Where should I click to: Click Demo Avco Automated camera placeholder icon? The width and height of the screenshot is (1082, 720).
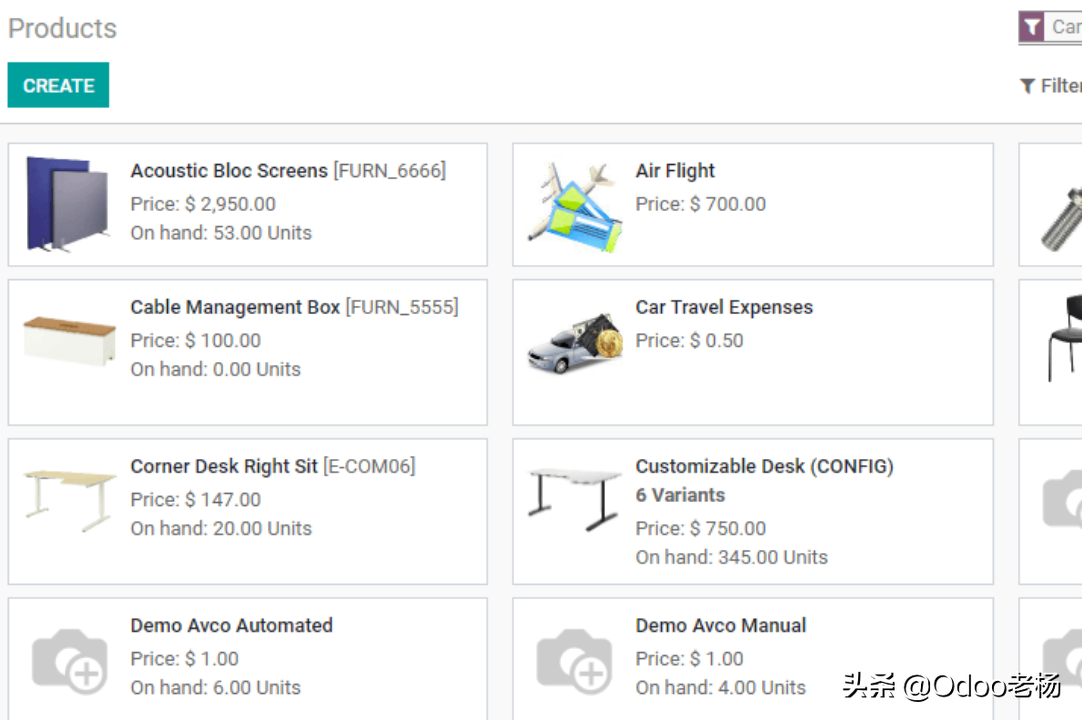point(70,661)
